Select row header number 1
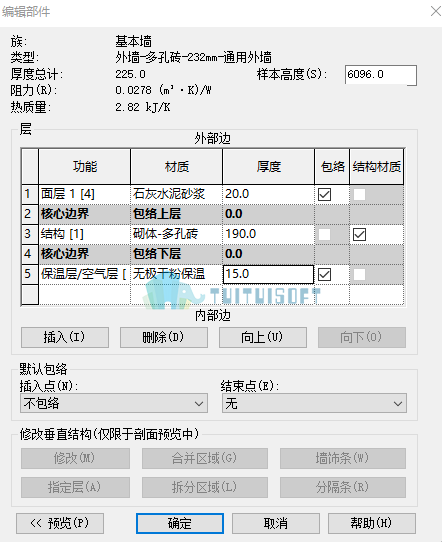Viewport: 442px width, 542px height. pyautogui.click(x=29, y=194)
